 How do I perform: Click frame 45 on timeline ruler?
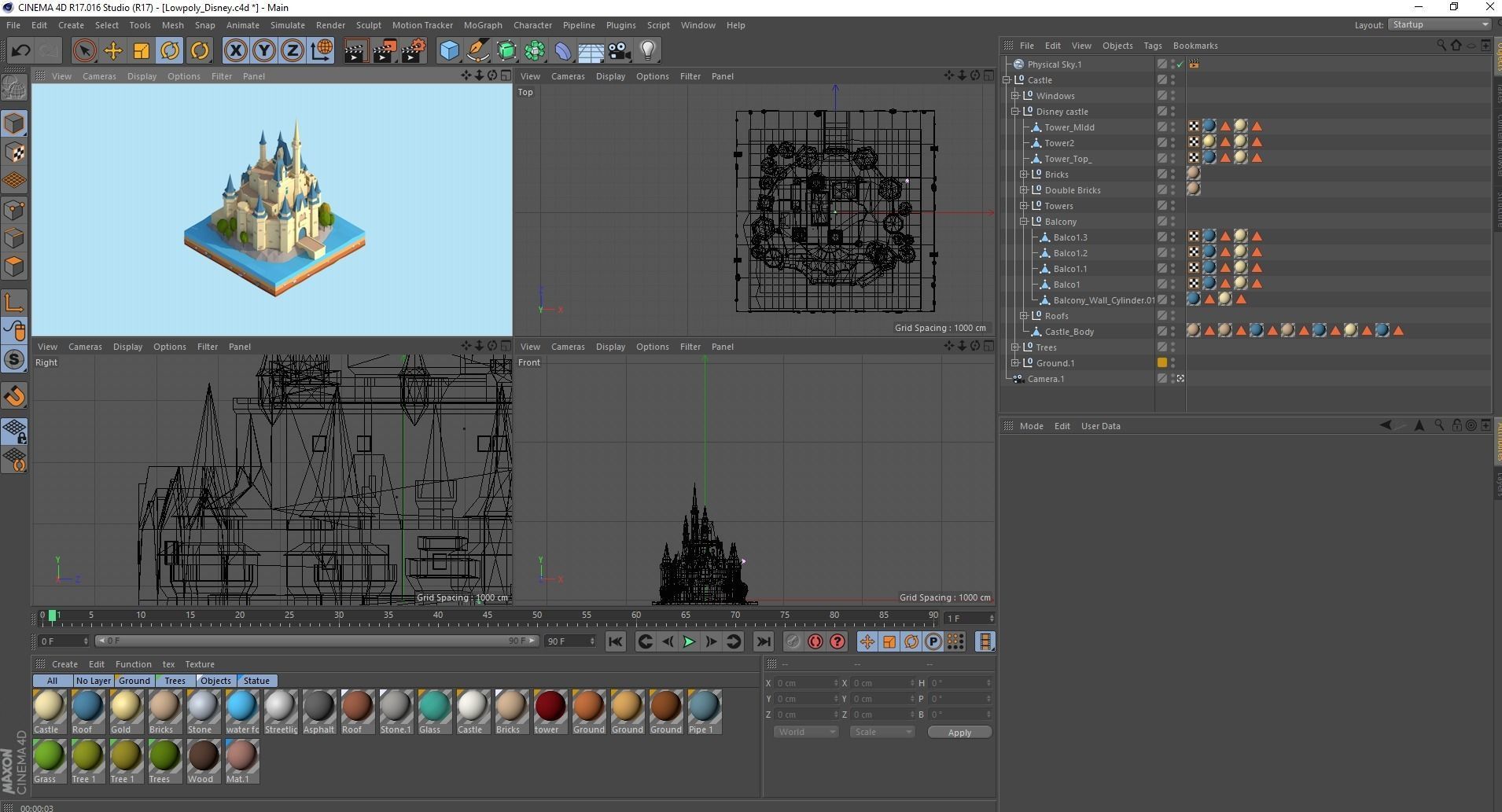488,617
